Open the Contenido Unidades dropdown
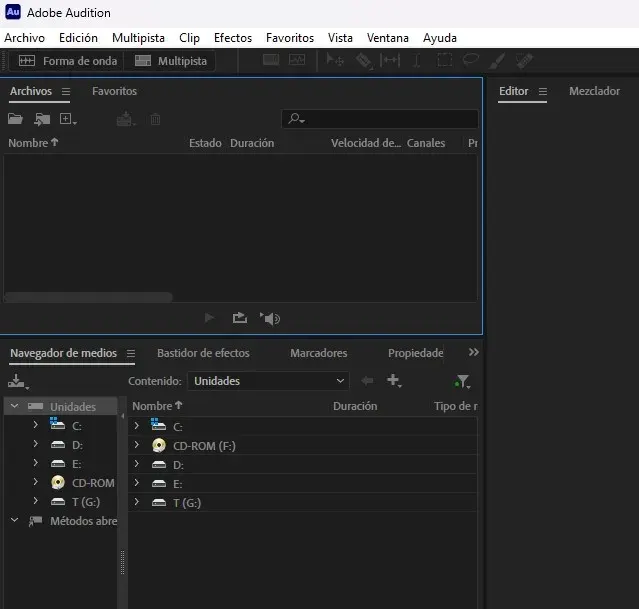This screenshot has height=609, width=639. (x=268, y=381)
